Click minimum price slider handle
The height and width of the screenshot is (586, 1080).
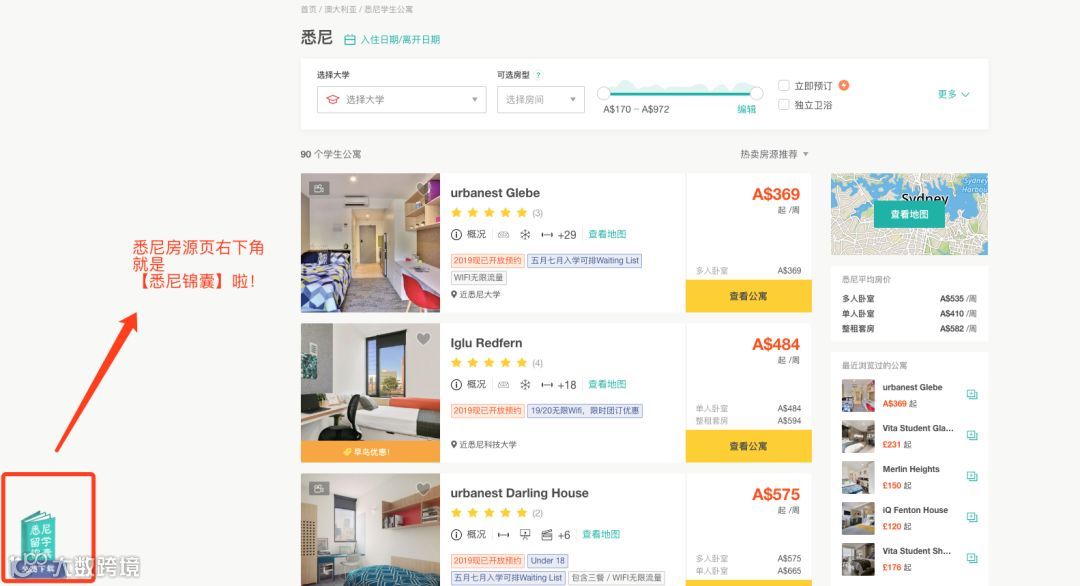pos(604,93)
